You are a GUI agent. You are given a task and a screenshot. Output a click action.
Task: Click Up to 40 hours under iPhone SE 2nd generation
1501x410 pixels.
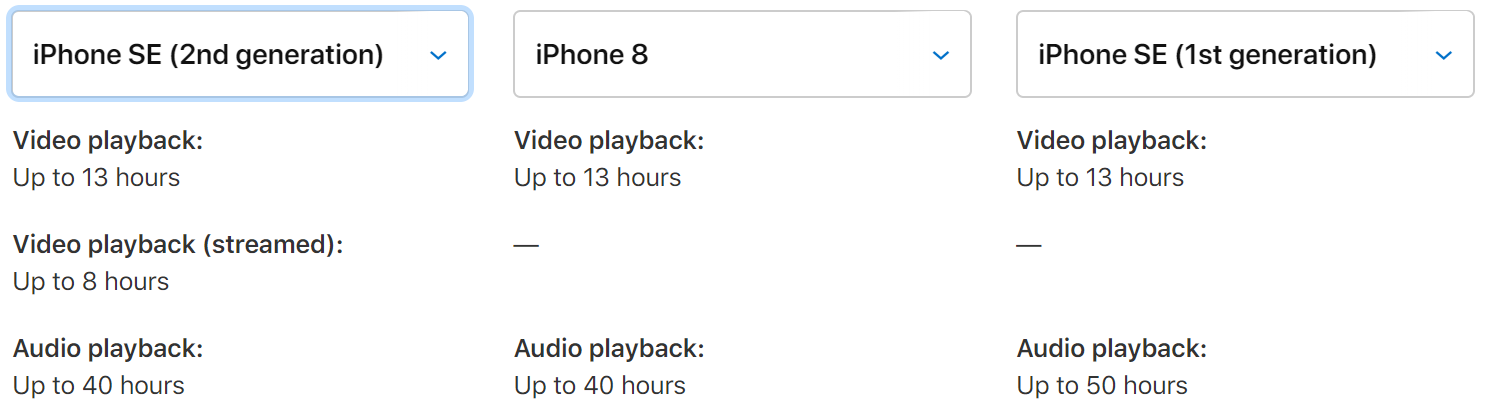99,386
